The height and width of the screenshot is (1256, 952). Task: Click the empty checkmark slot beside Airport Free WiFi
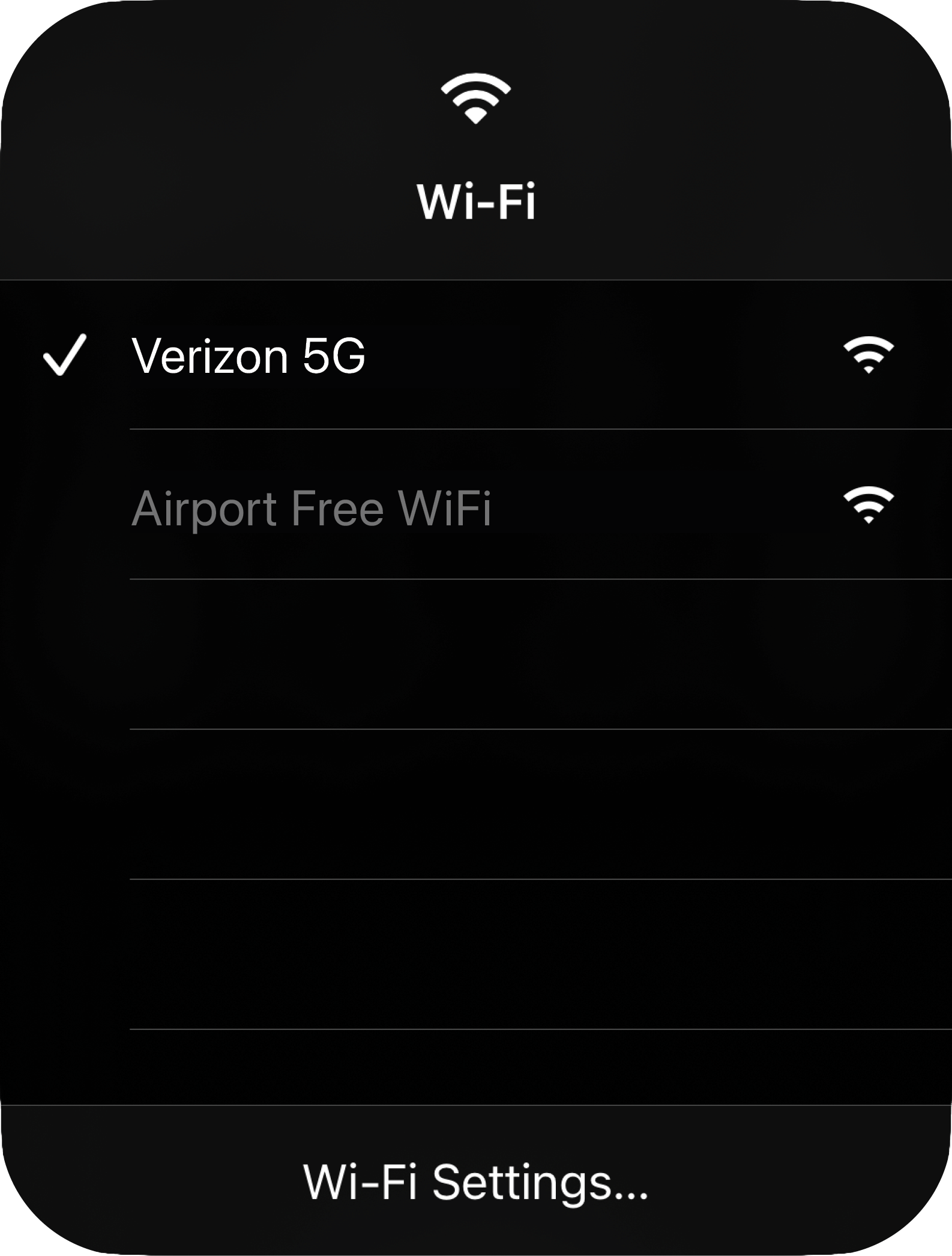(65, 505)
